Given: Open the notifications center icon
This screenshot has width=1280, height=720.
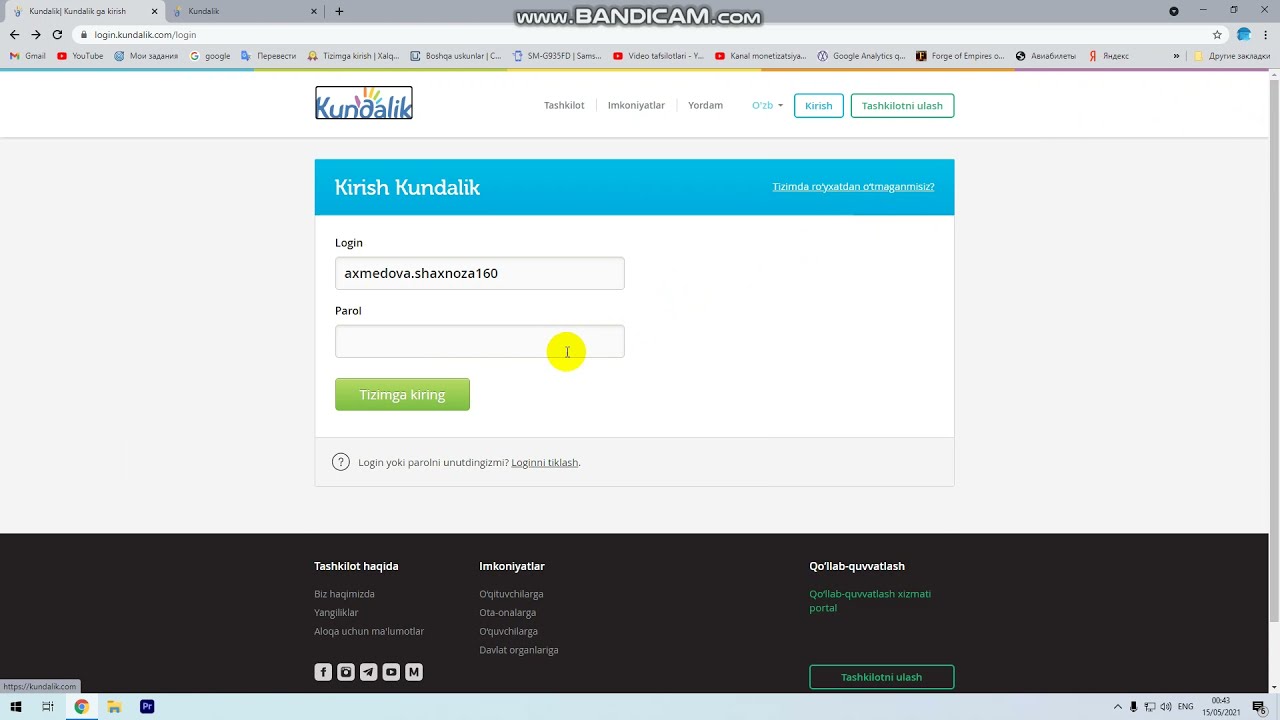Looking at the screenshot, I should (x=1259, y=707).
